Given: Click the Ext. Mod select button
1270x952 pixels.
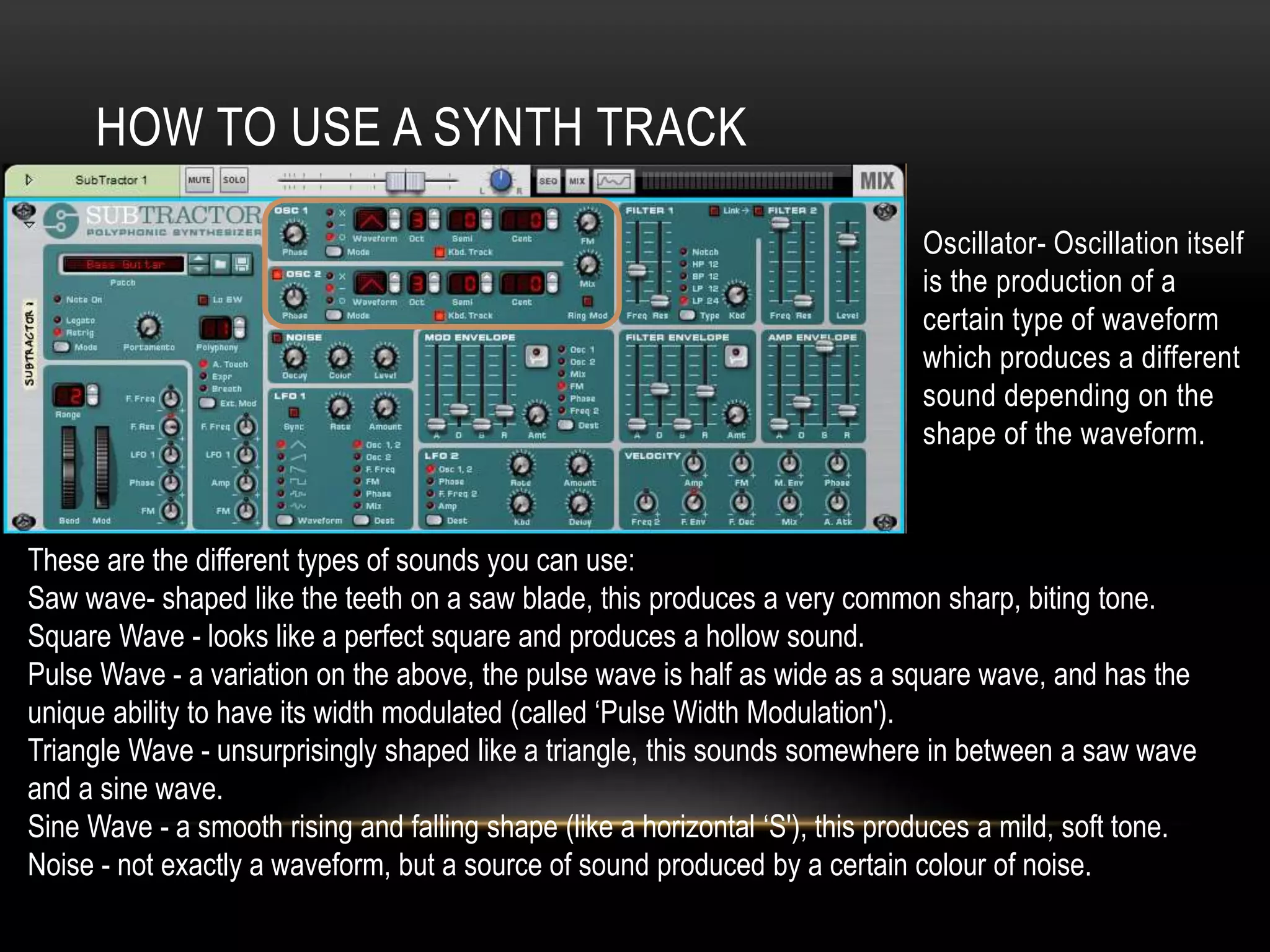Looking at the screenshot, I should pos(207,403).
